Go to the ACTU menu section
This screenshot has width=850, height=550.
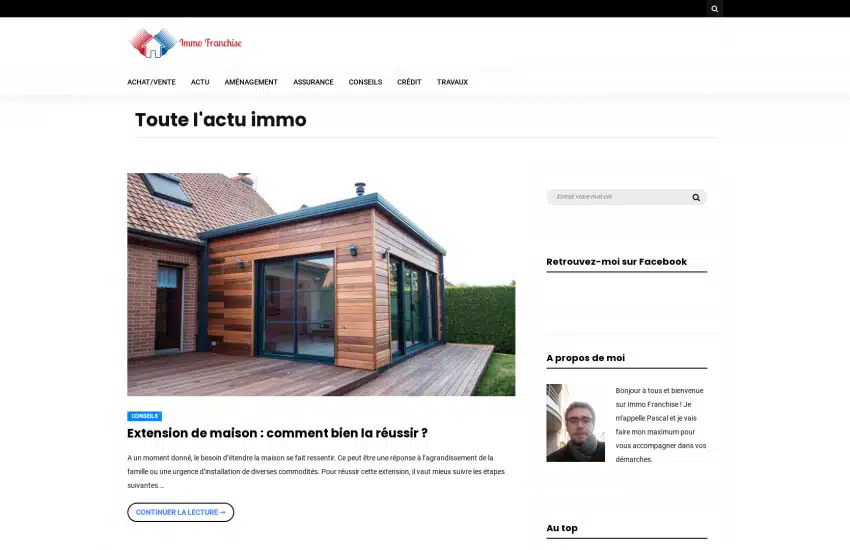tap(200, 82)
